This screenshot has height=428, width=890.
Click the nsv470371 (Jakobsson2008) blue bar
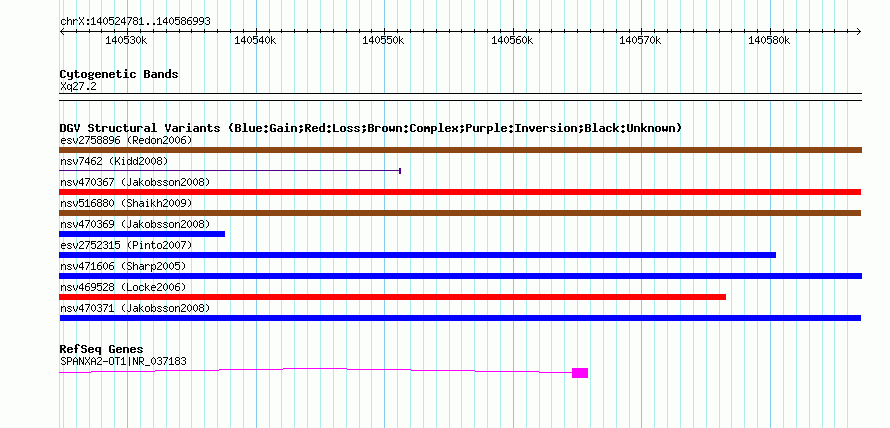[460, 318]
